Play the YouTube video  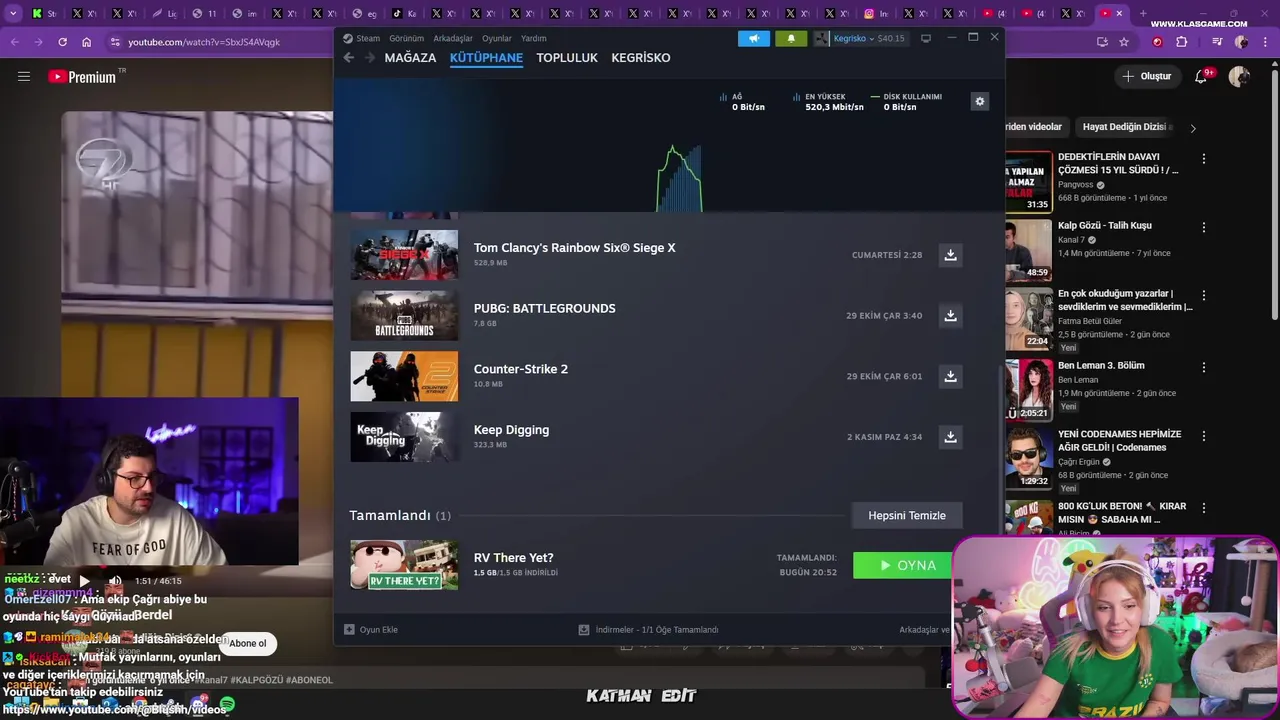click(x=84, y=581)
